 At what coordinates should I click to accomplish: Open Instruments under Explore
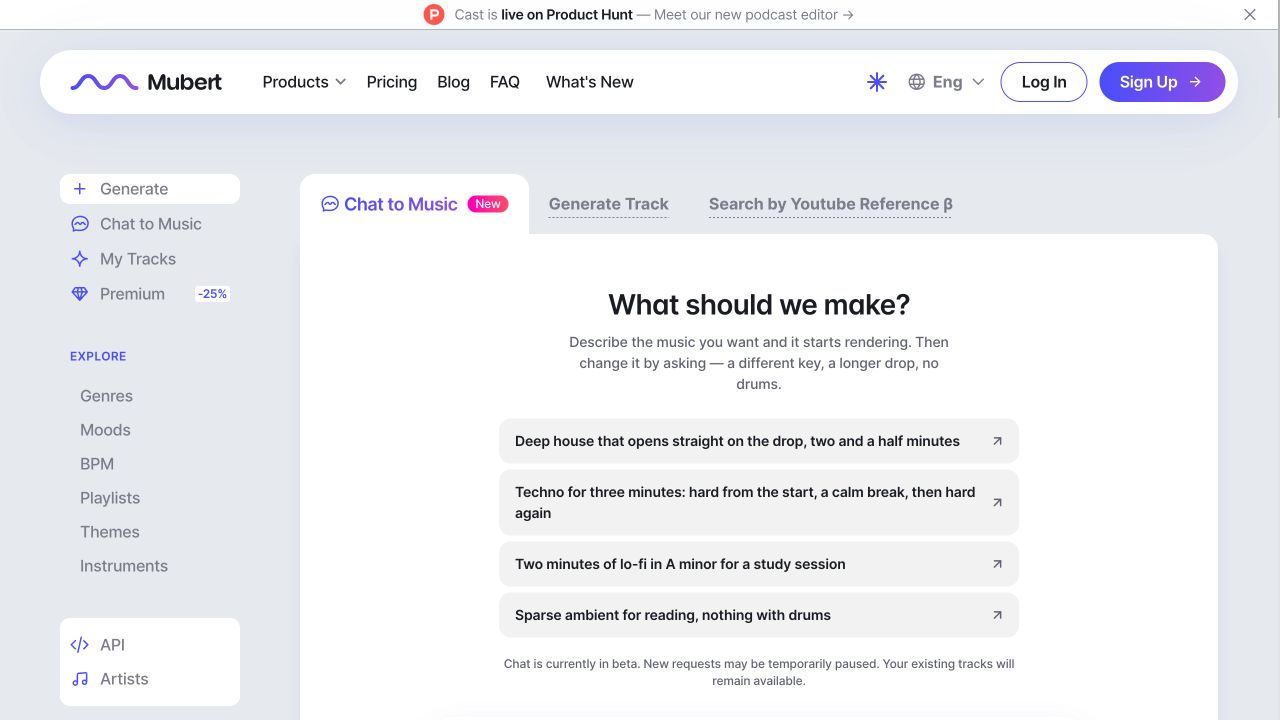click(124, 566)
